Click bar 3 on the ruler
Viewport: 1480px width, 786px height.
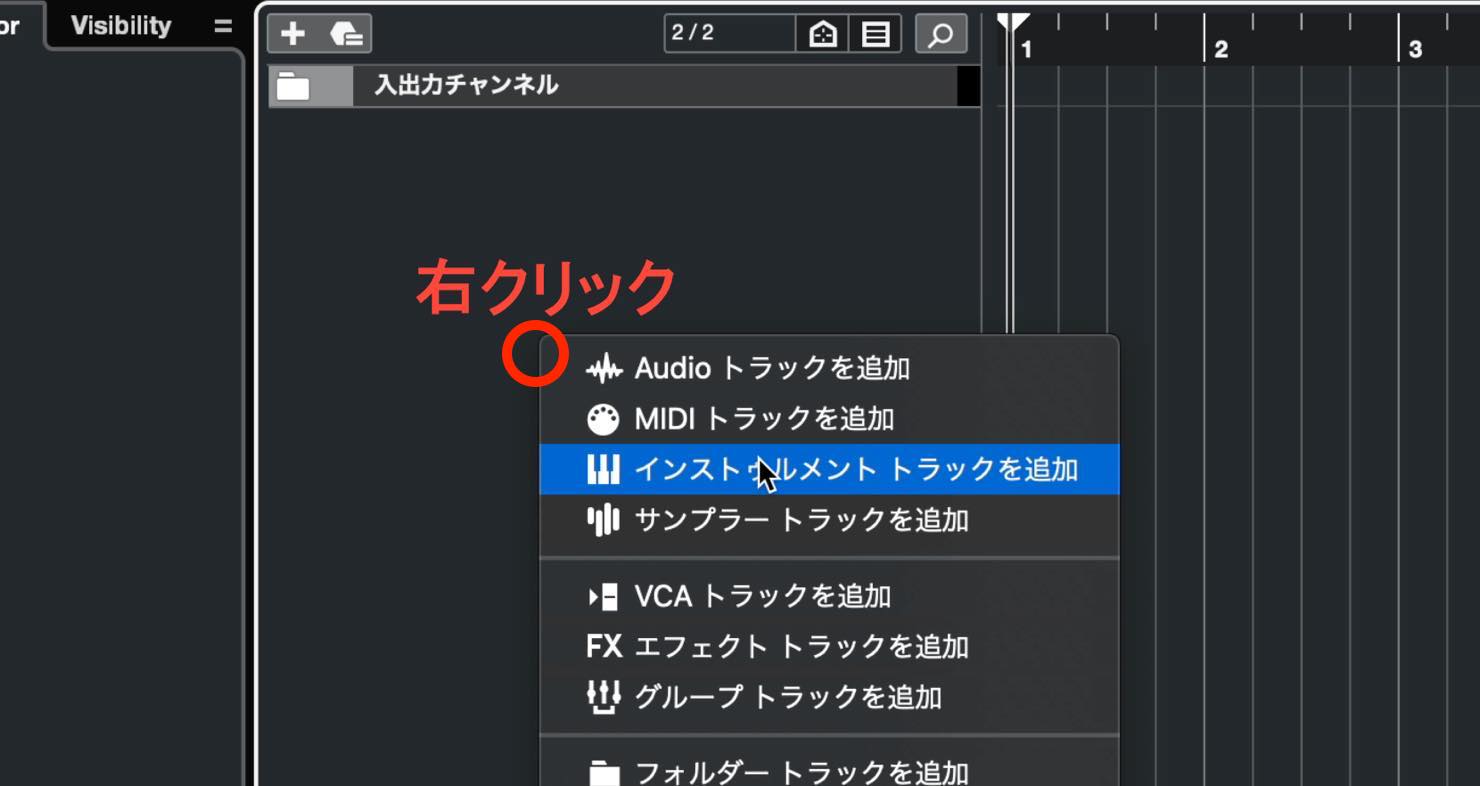click(x=1415, y=49)
